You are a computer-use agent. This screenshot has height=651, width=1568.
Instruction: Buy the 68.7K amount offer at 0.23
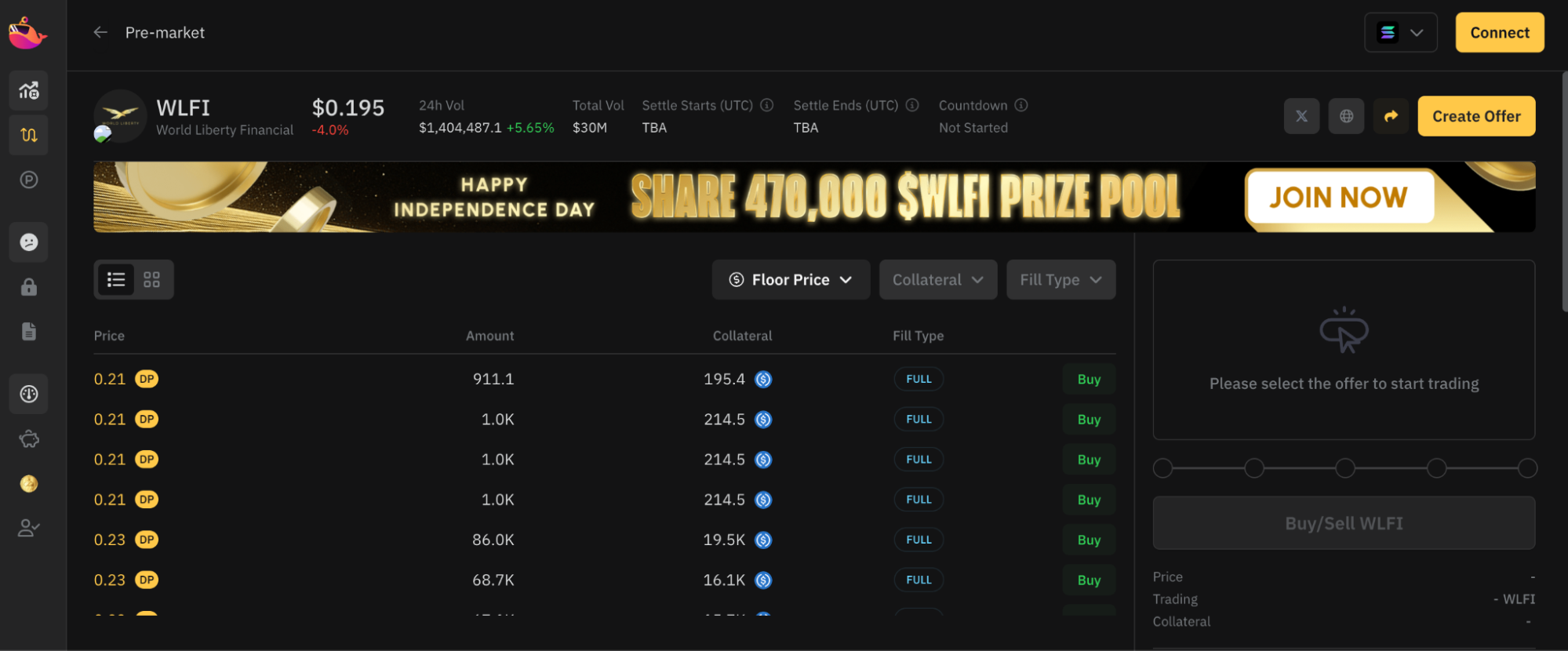pyautogui.click(x=1089, y=580)
